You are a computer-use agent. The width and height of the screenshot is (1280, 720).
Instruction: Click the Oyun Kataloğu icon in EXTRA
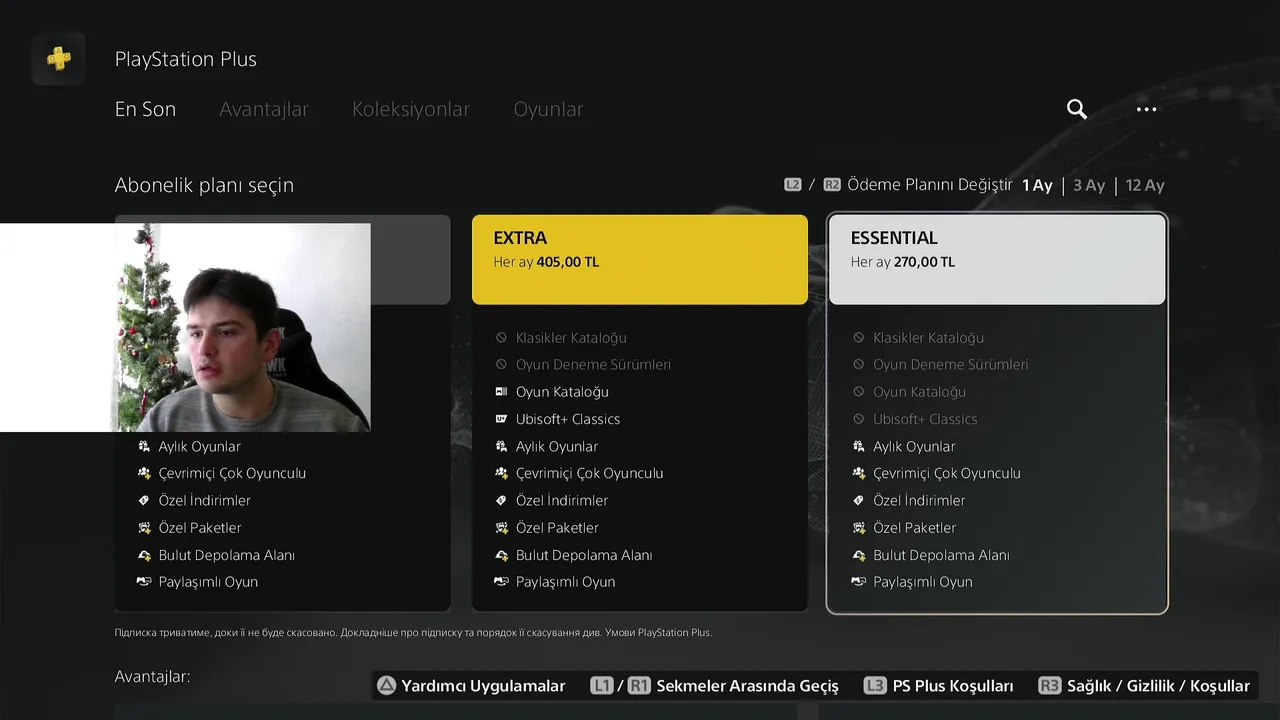[501, 392]
